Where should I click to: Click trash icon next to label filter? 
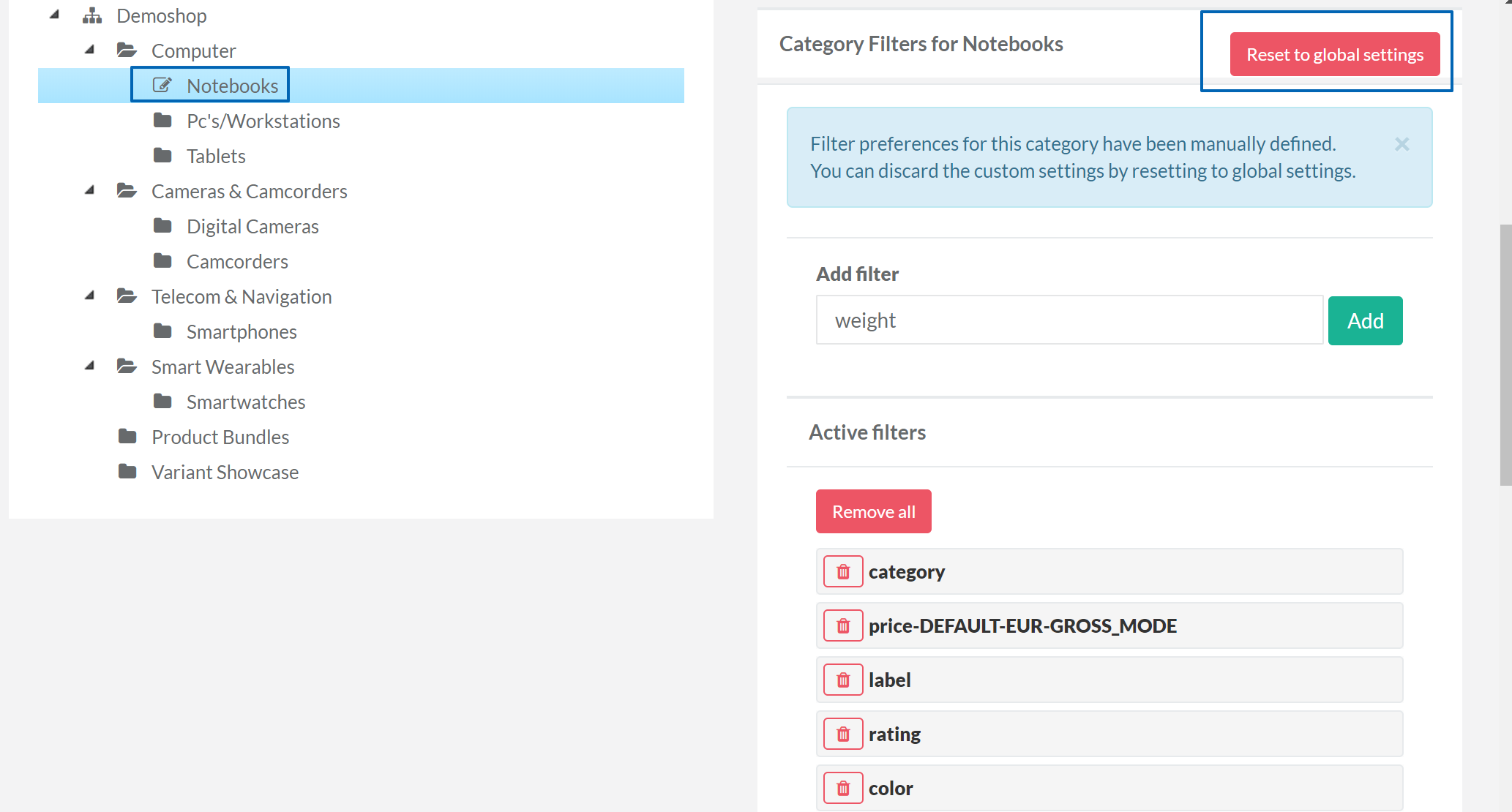tap(843, 680)
